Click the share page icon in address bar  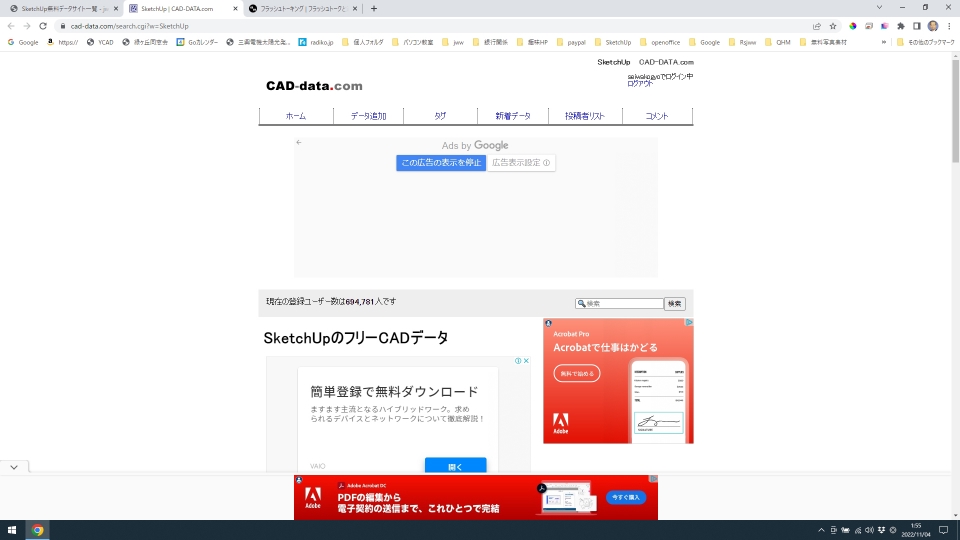click(817, 26)
